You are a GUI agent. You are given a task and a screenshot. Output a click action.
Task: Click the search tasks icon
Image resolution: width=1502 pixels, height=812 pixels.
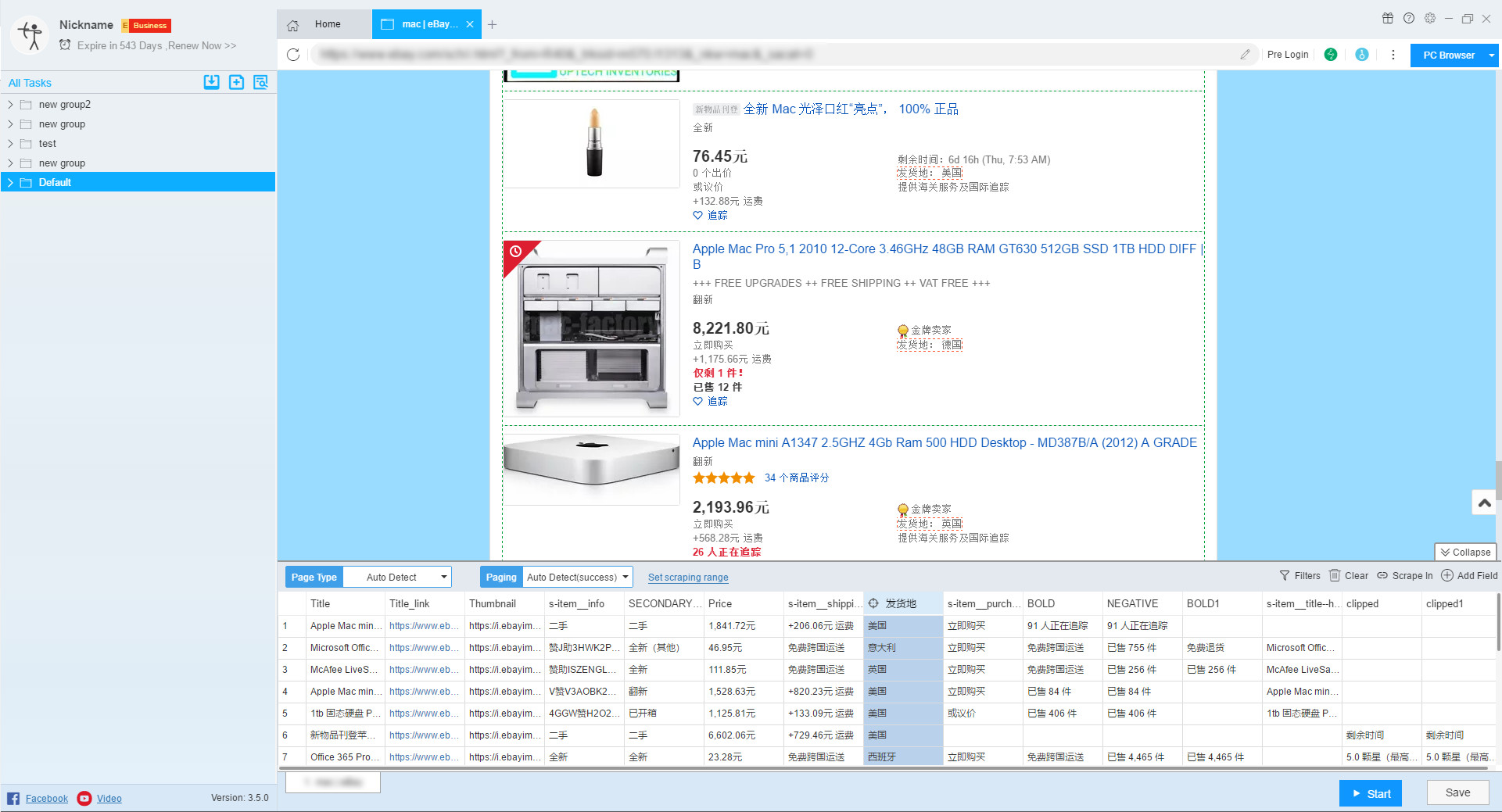point(260,82)
